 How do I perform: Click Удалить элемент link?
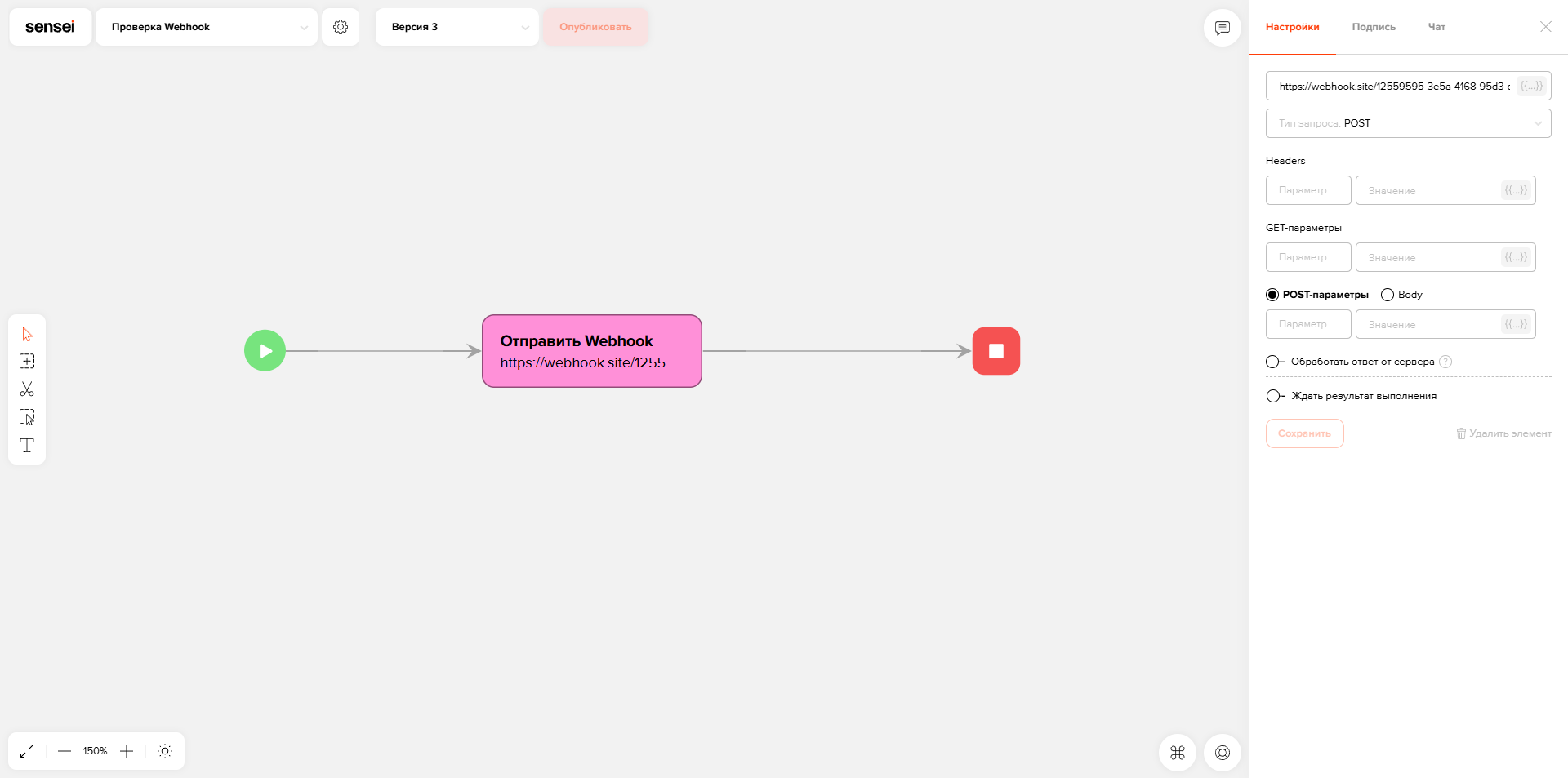[x=1504, y=433]
